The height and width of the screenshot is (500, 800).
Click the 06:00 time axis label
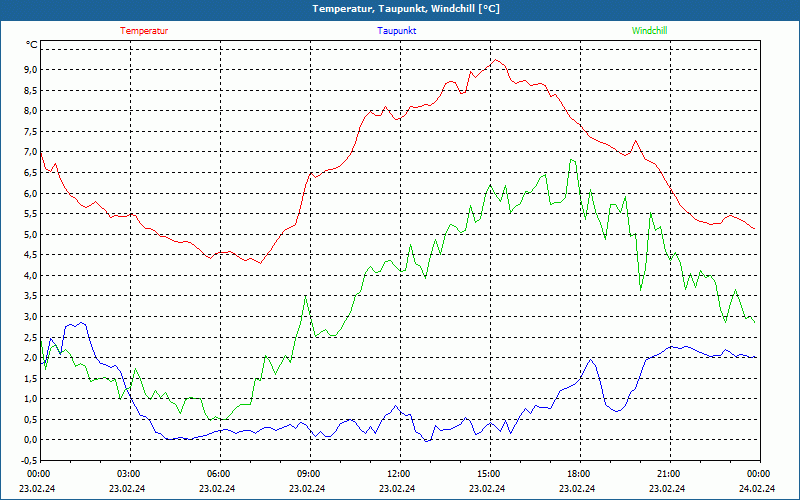tap(220, 474)
